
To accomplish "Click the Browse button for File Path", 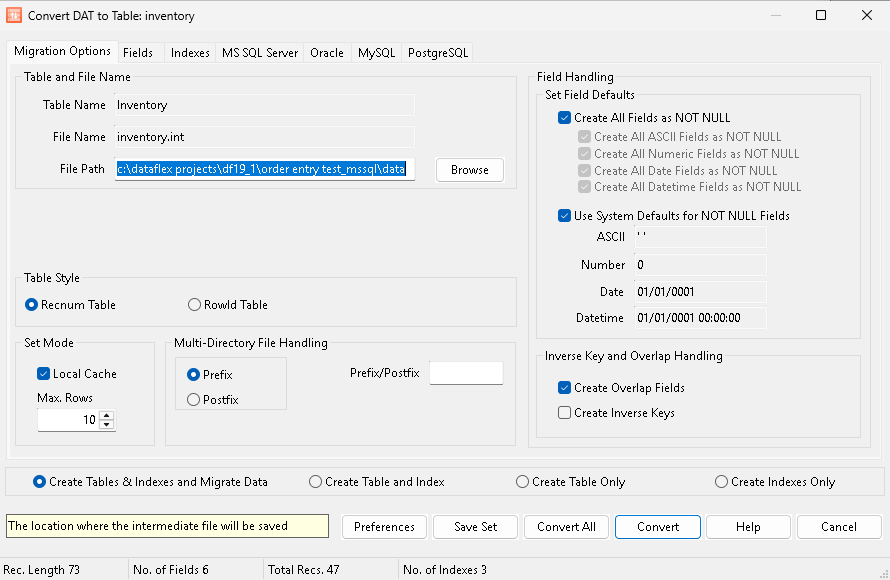I will (469, 170).
